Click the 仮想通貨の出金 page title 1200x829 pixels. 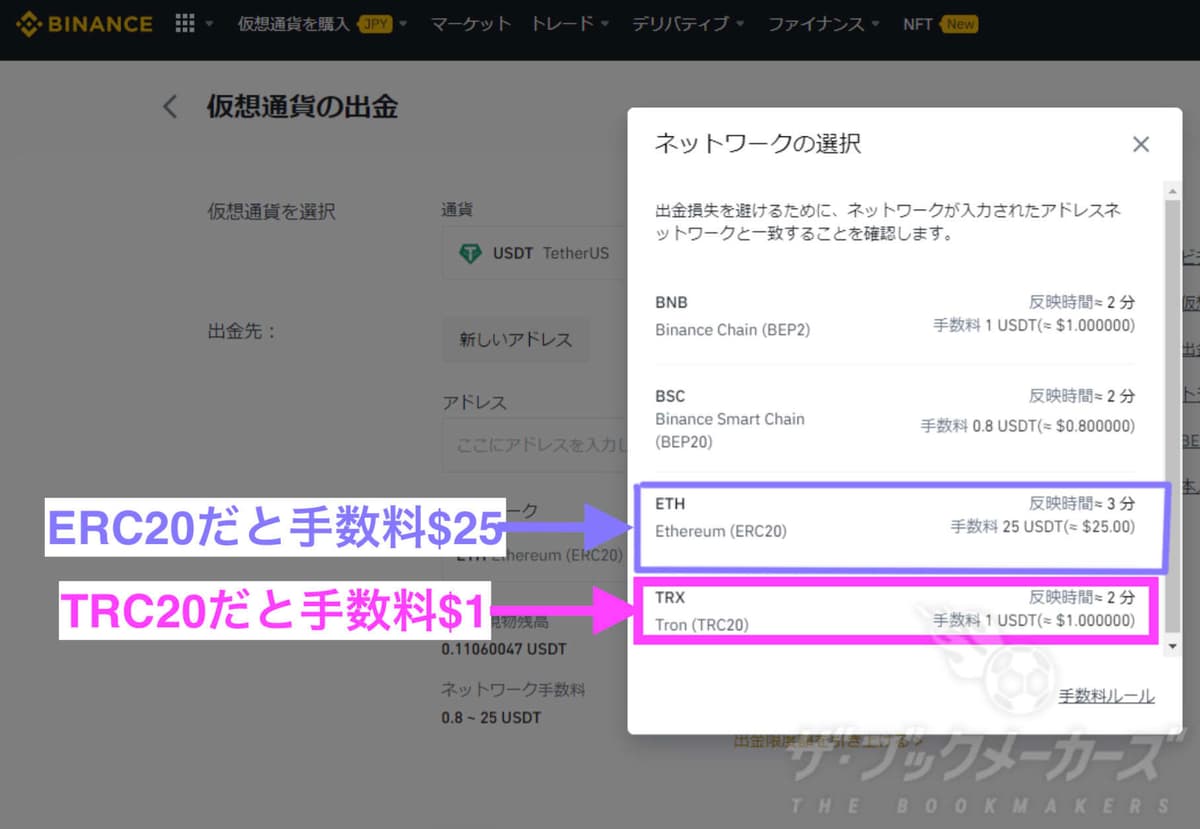(x=302, y=107)
